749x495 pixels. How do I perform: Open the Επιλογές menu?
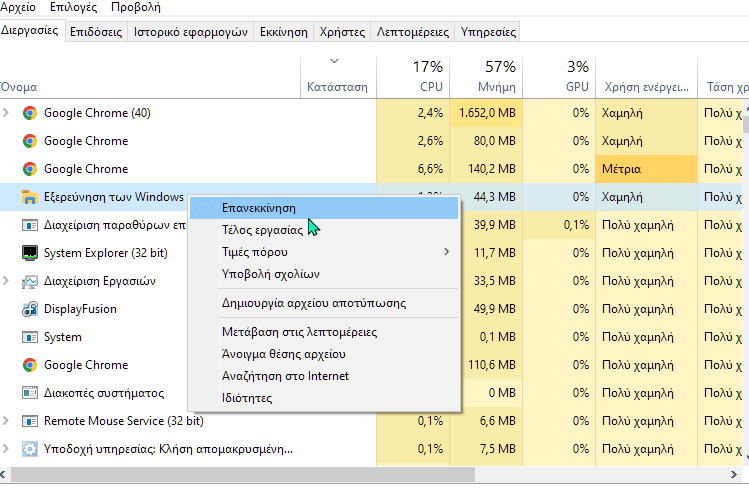point(73,7)
